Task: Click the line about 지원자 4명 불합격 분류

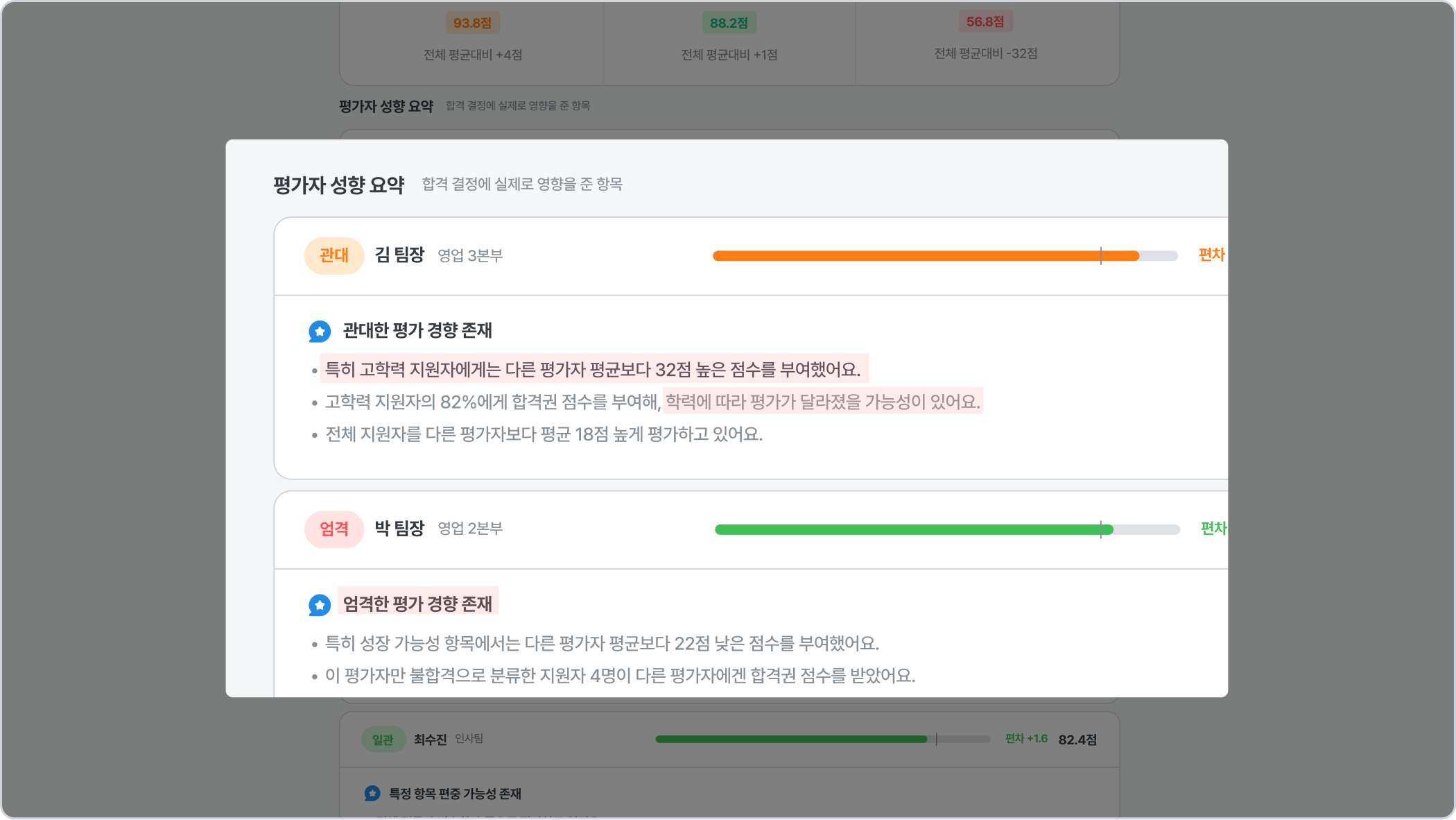Action: (x=621, y=676)
